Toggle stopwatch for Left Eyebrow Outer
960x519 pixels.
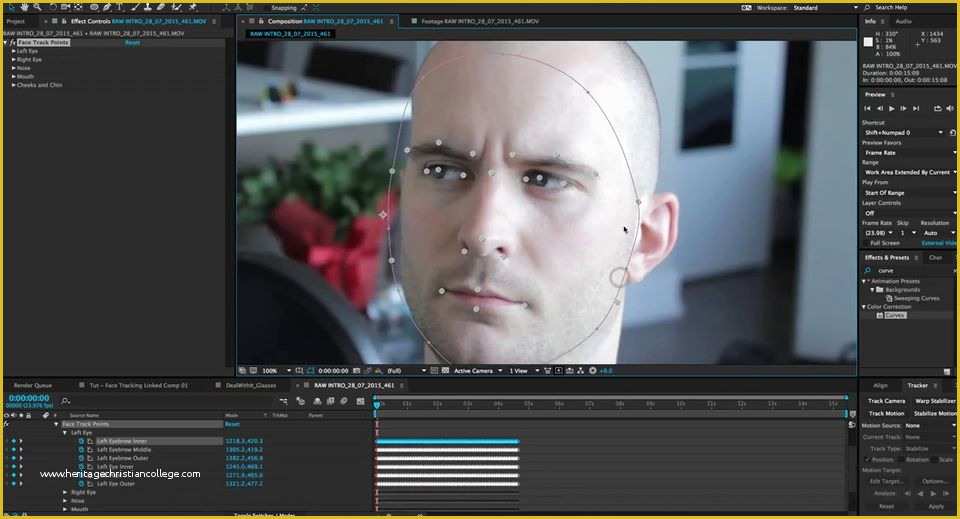tap(81, 458)
